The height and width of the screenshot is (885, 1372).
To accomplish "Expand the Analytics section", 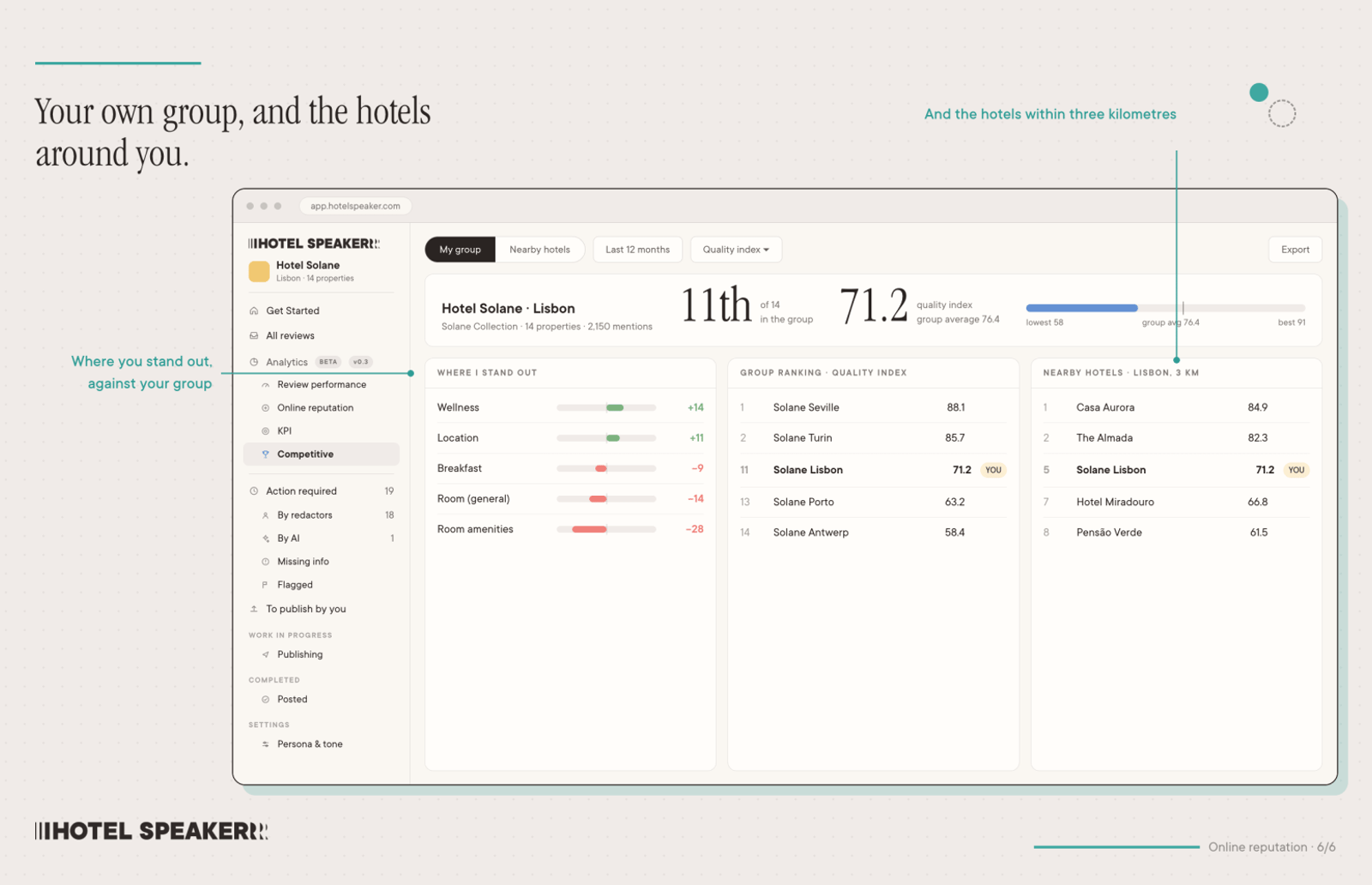I will click(x=322, y=362).
